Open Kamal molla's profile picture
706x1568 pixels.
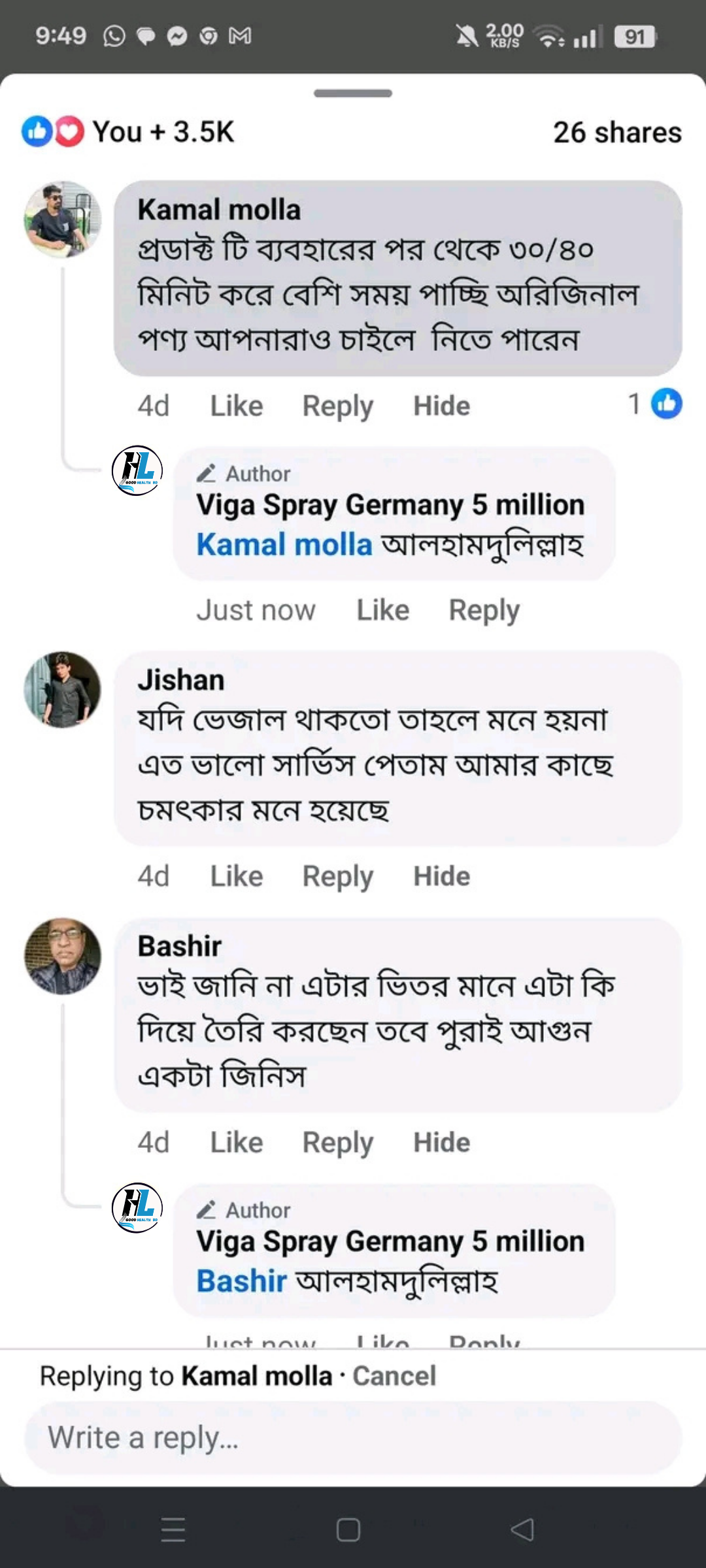pyautogui.click(x=63, y=220)
